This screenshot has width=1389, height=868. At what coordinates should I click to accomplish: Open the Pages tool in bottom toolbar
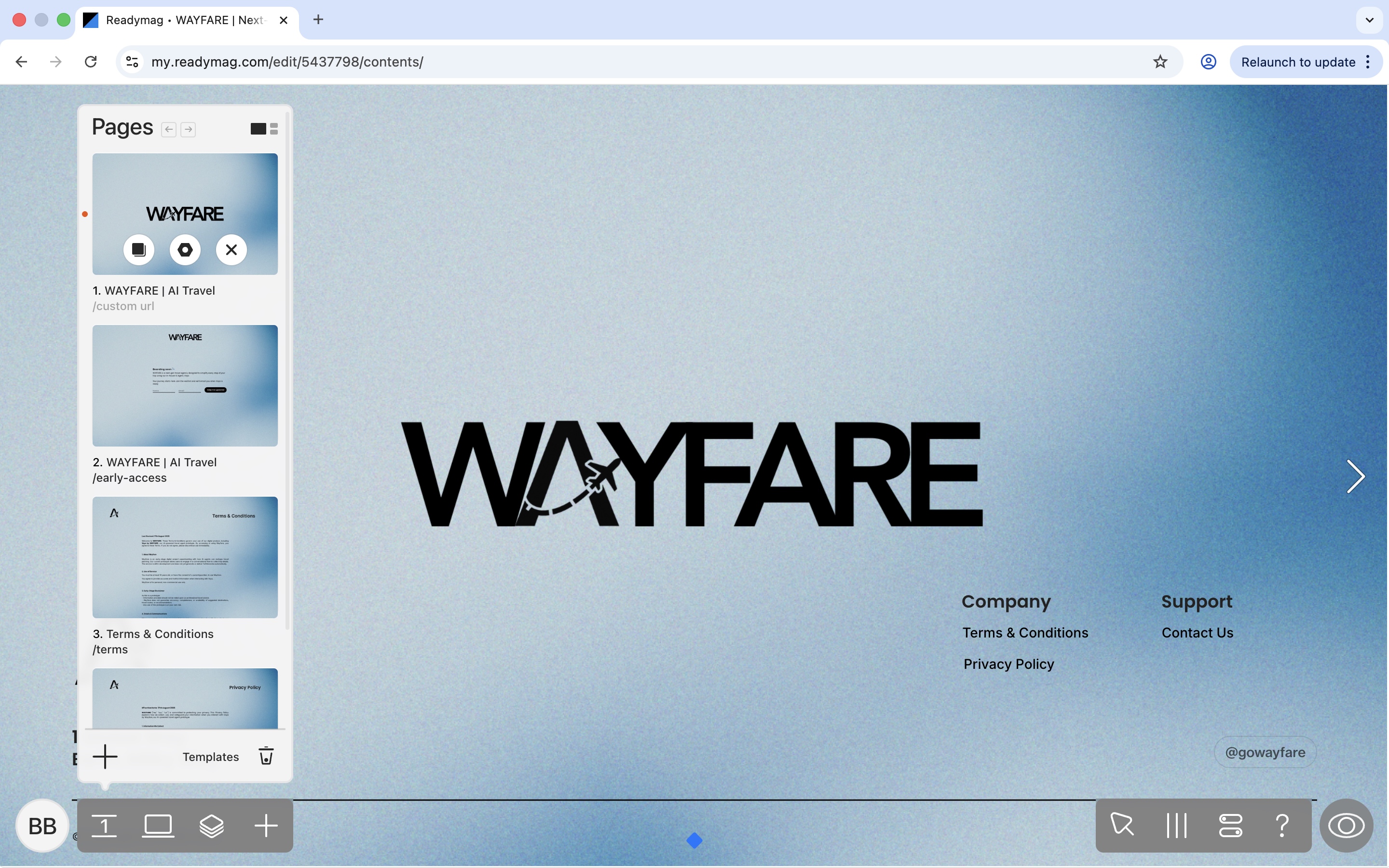[x=105, y=826]
